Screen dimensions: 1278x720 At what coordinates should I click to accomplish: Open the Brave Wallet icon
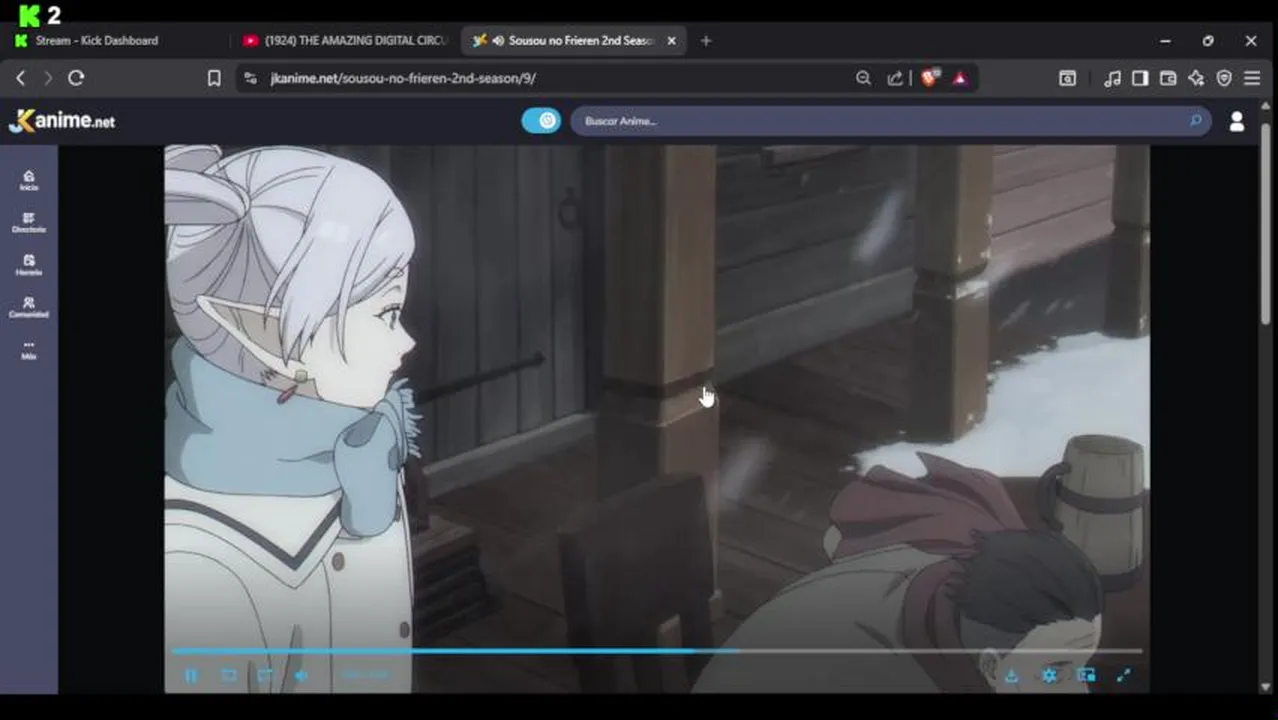(x=1168, y=78)
